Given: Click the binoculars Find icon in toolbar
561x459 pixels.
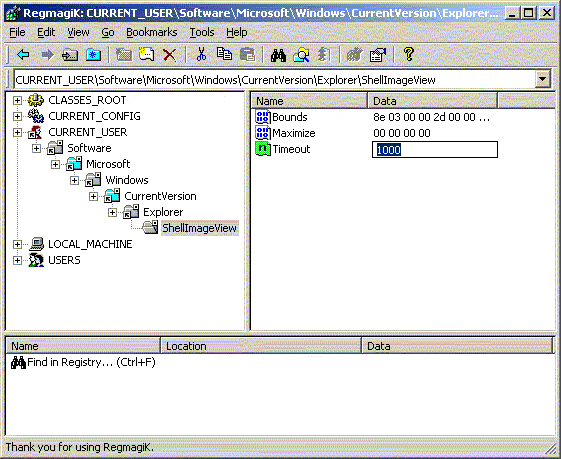Looking at the screenshot, I should (278, 55).
